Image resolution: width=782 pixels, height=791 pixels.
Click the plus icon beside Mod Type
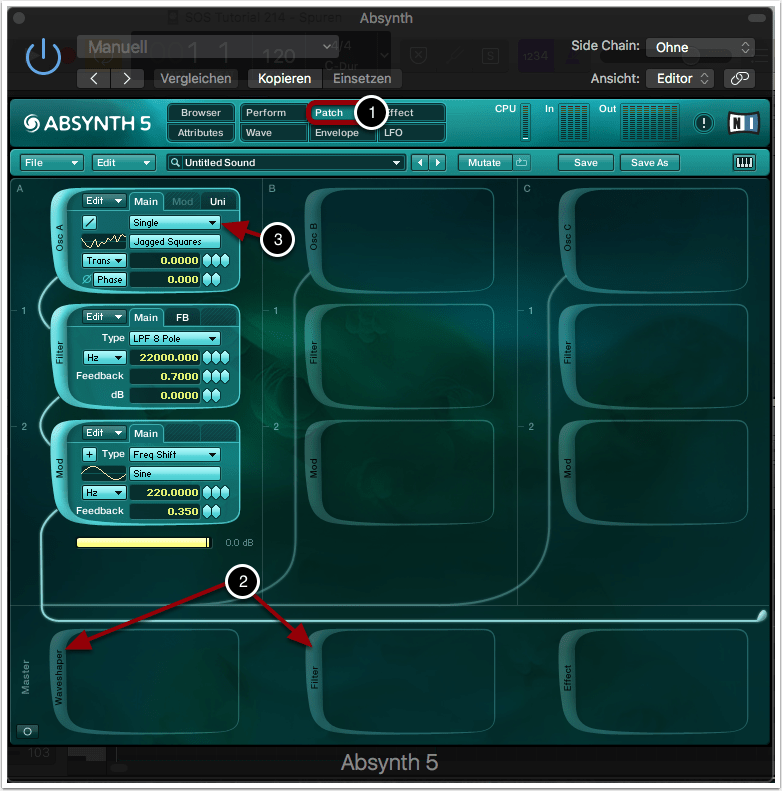(x=89, y=454)
